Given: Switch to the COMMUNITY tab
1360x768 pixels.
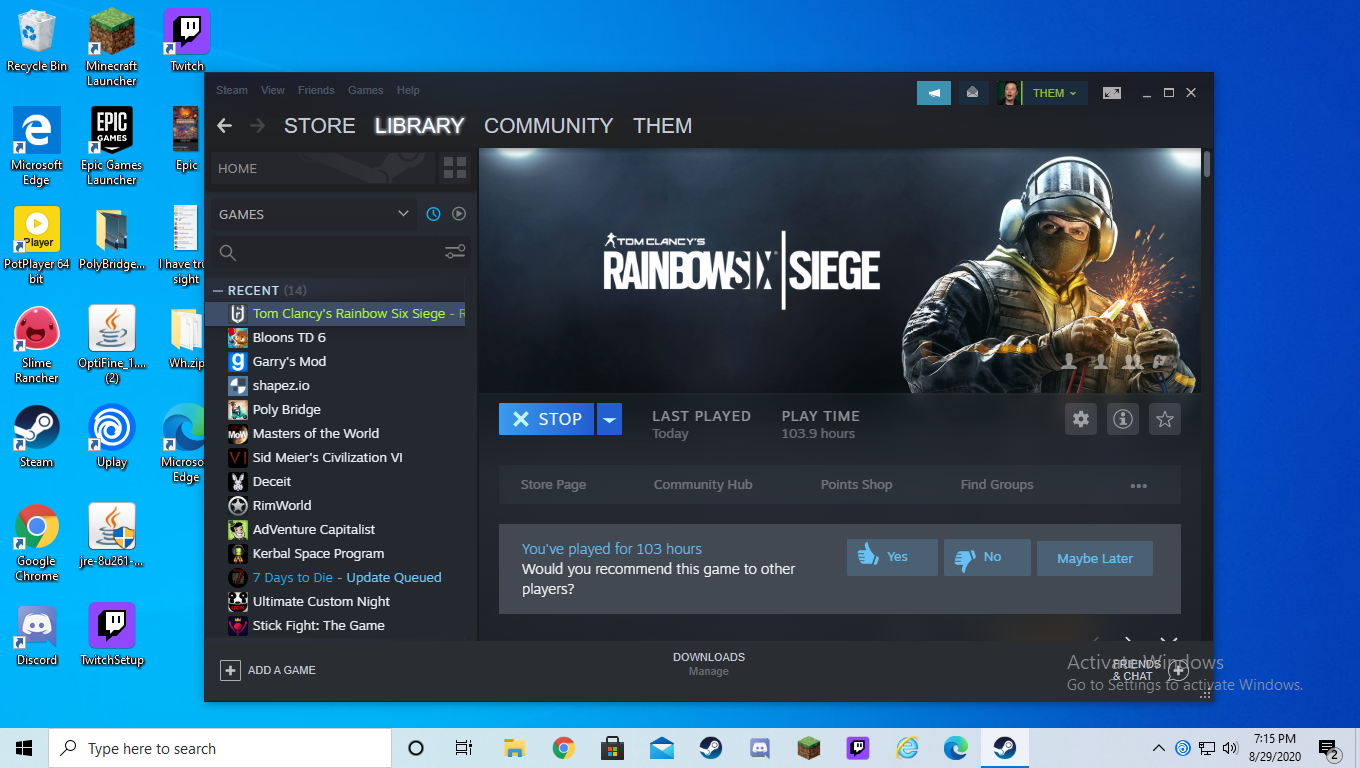Looking at the screenshot, I should tap(548, 125).
